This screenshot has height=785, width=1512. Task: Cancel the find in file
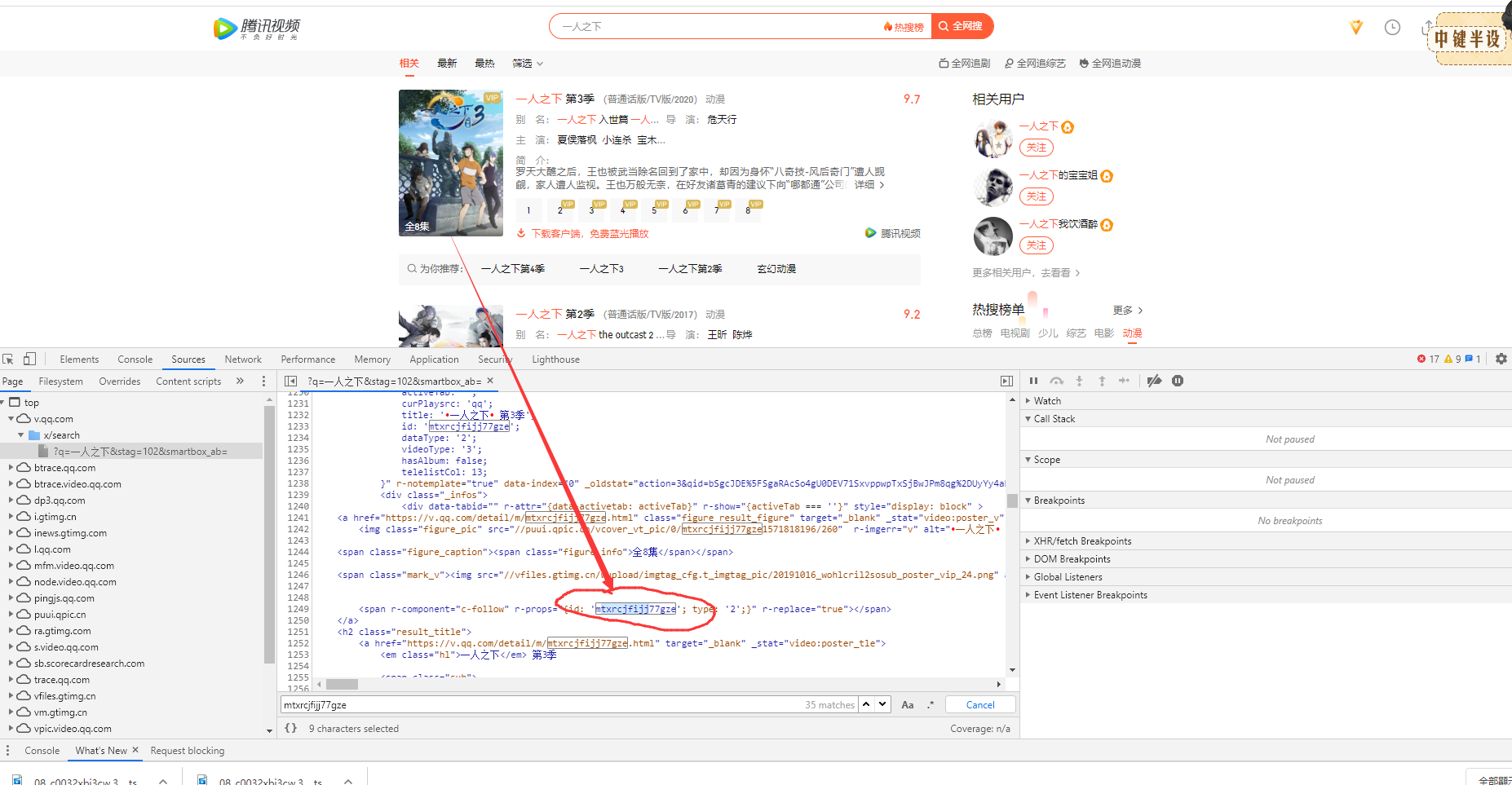point(980,704)
